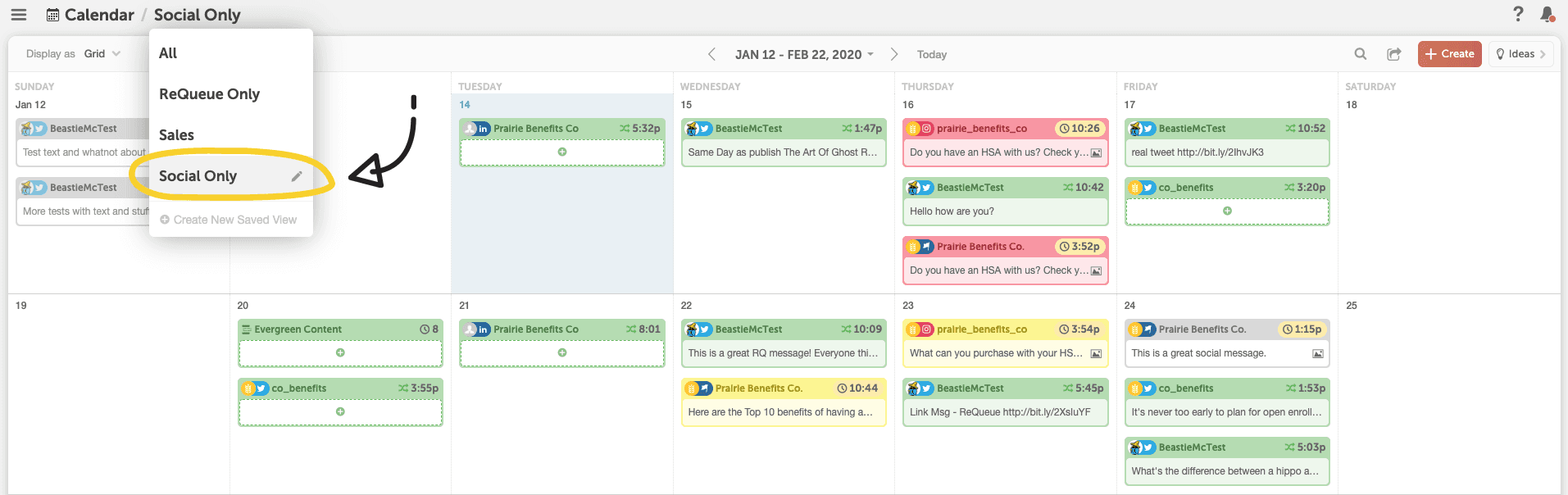Open the 'Test text and whatnot about' message
1568x495 pixels.
pyautogui.click(x=84, y=152)
